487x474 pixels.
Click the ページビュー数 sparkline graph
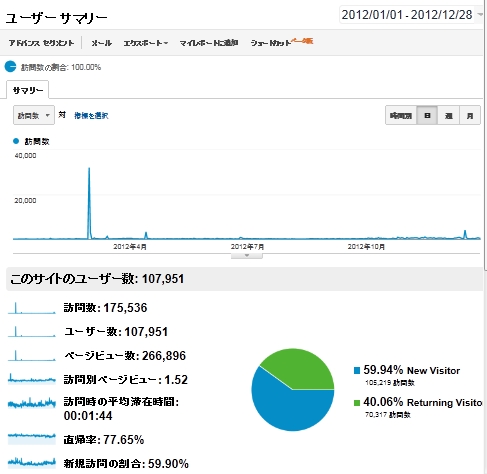[32, 355]
